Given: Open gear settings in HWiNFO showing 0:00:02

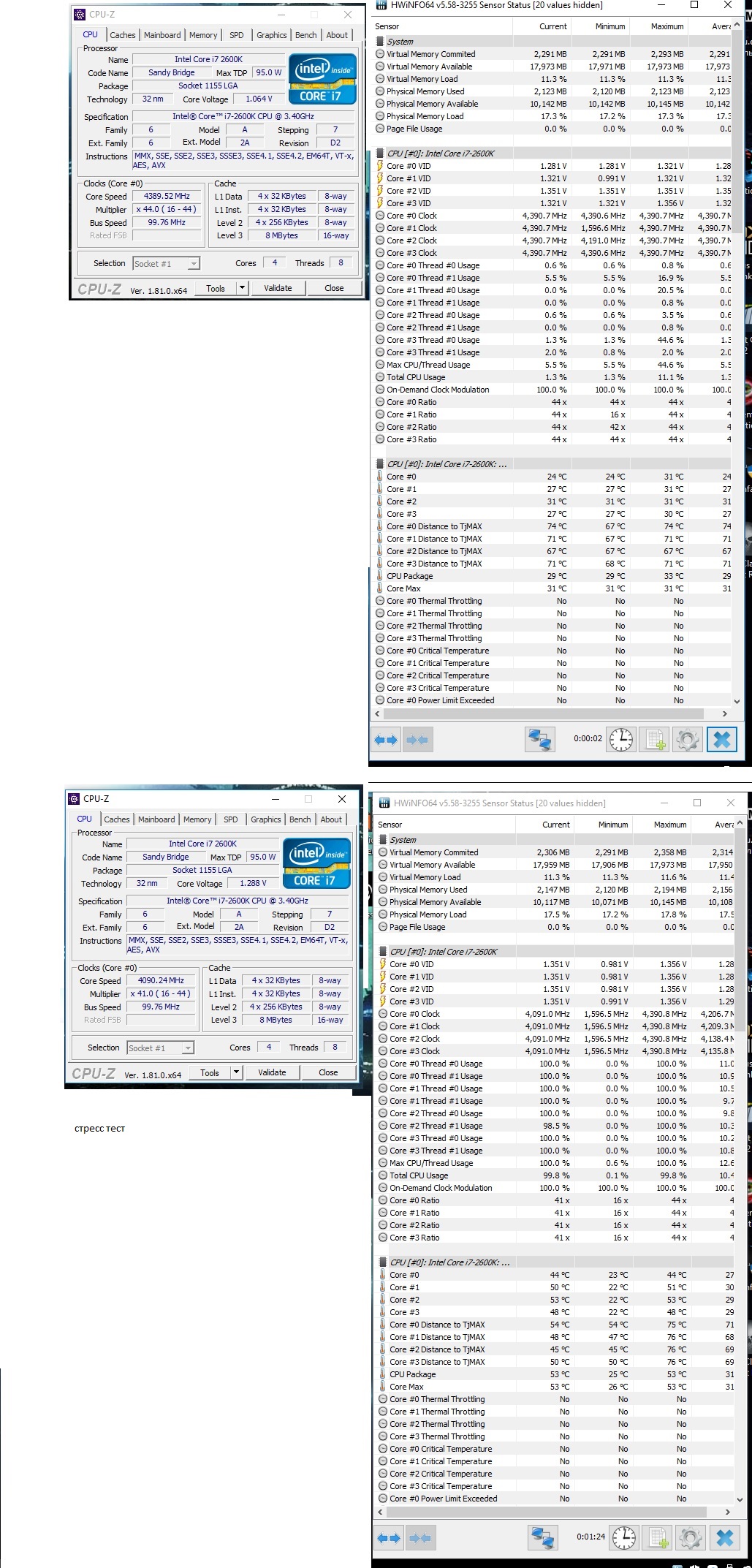Looking at the screenshot, I should pyautogui.click(x=687, y=740).
